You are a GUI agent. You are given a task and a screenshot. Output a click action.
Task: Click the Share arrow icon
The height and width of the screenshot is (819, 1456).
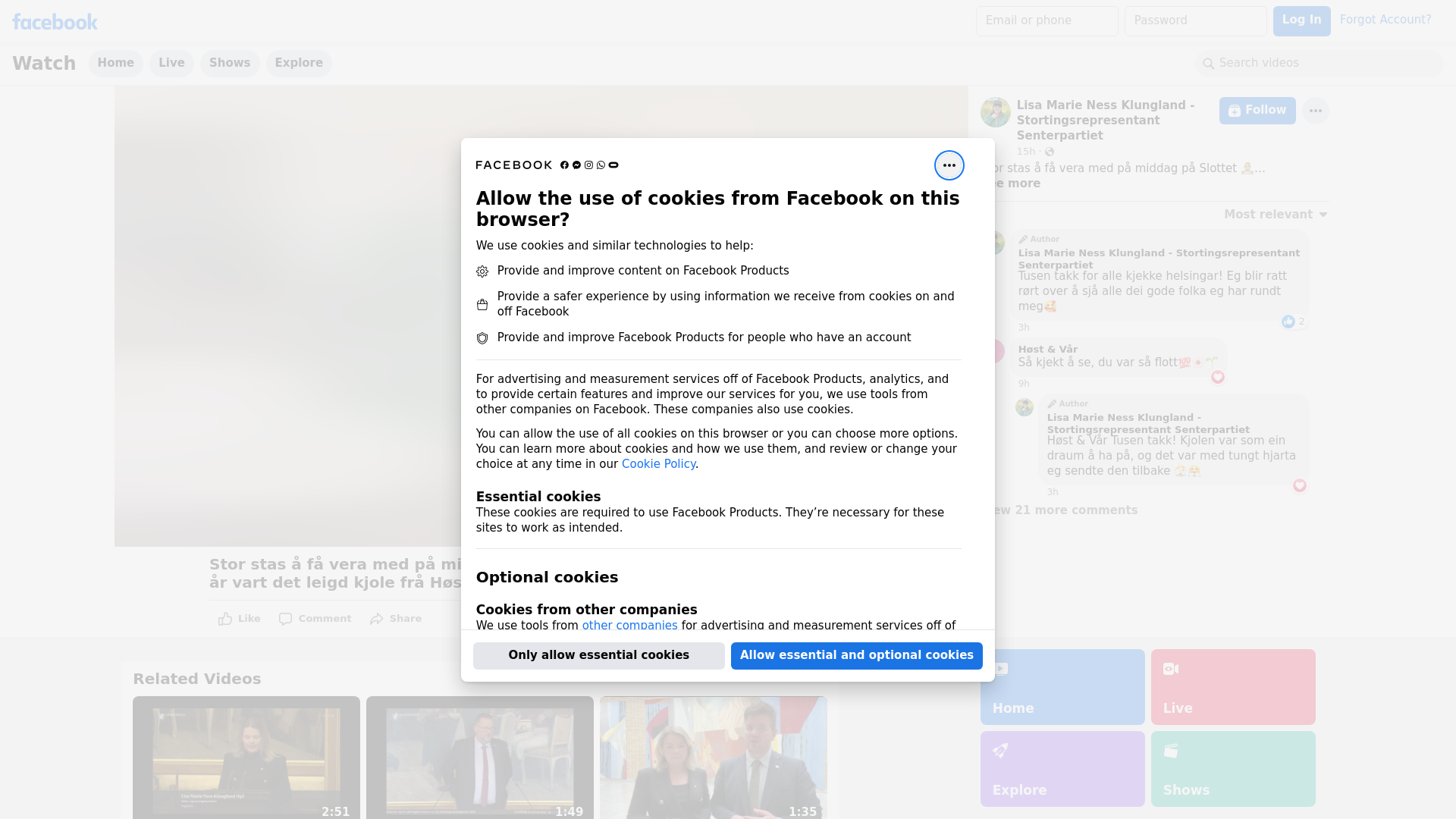[377, 619]
